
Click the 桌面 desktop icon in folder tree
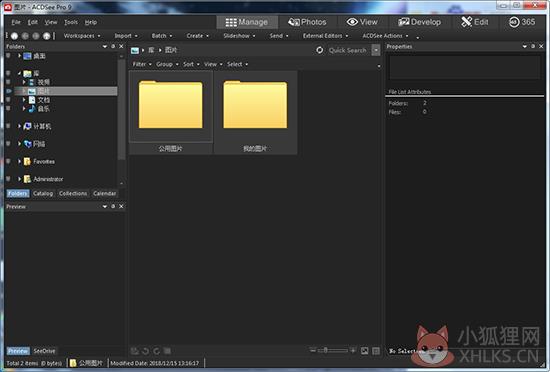pyautogui.click(x=27, y=56)
